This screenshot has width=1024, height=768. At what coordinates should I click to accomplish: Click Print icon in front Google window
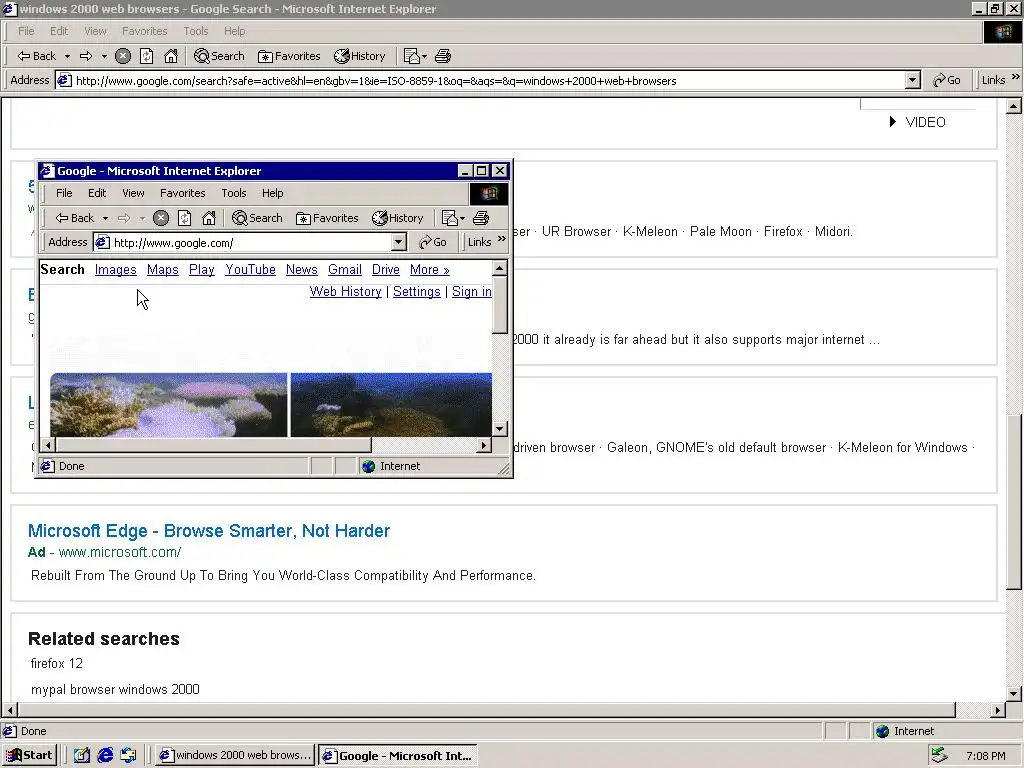click(481, 218)
